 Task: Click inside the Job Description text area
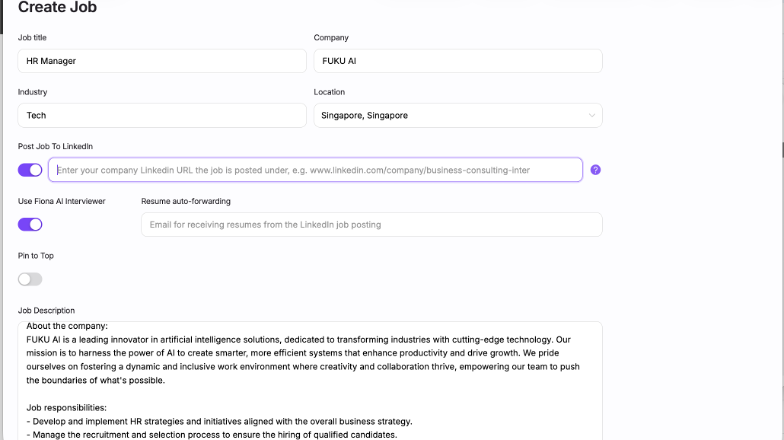pos(310,380)
